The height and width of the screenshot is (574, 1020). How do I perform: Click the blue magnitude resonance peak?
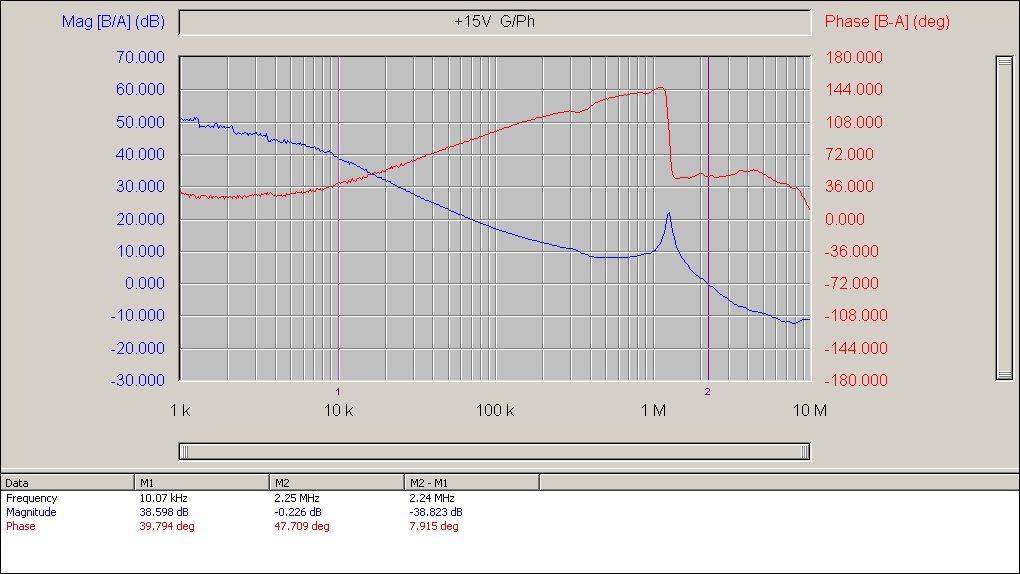coord(668,214)
